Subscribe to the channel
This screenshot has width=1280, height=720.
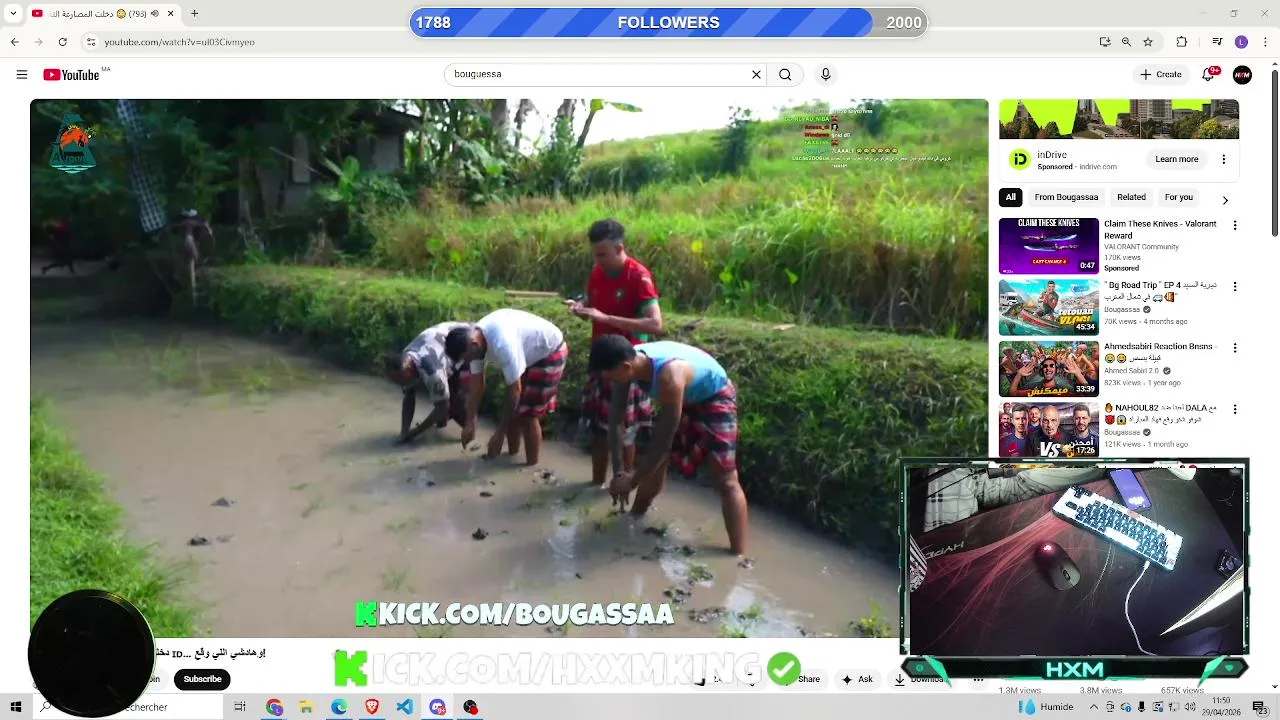pyautogui.click(x=202, y=679)
